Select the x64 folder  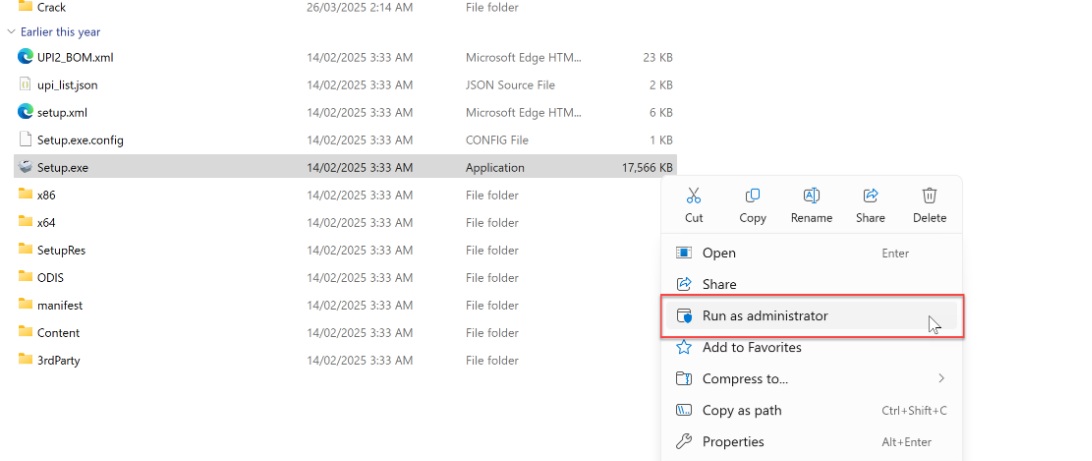46,223
